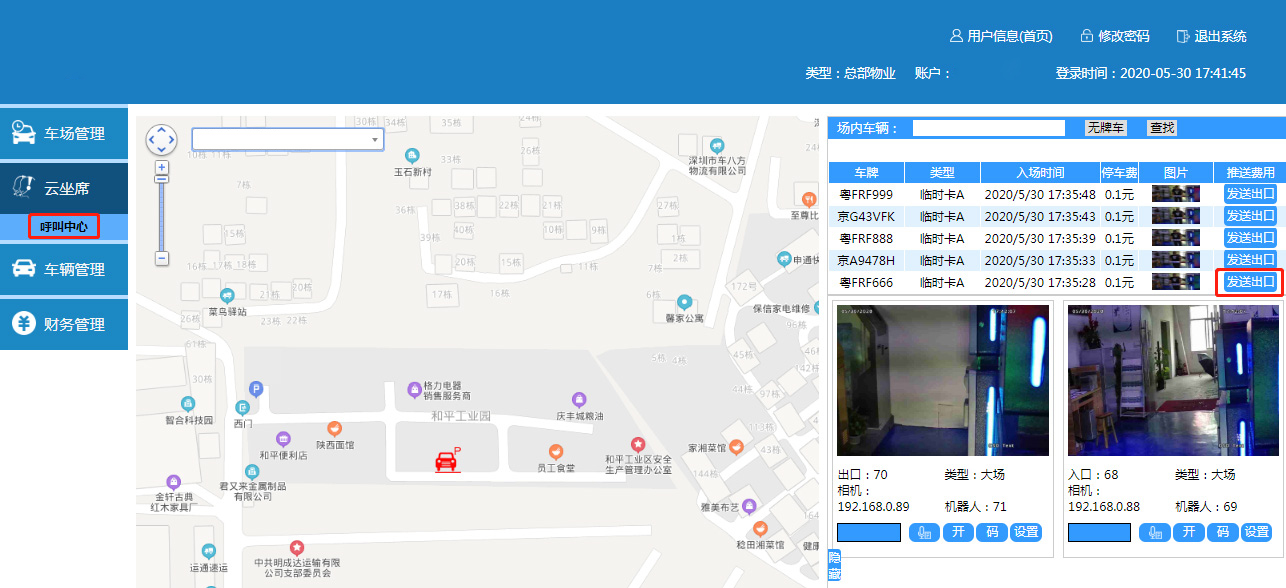Send 京G43VFK to exit with 发送出口
The image size is (1286, 588).
point(1250,216)
